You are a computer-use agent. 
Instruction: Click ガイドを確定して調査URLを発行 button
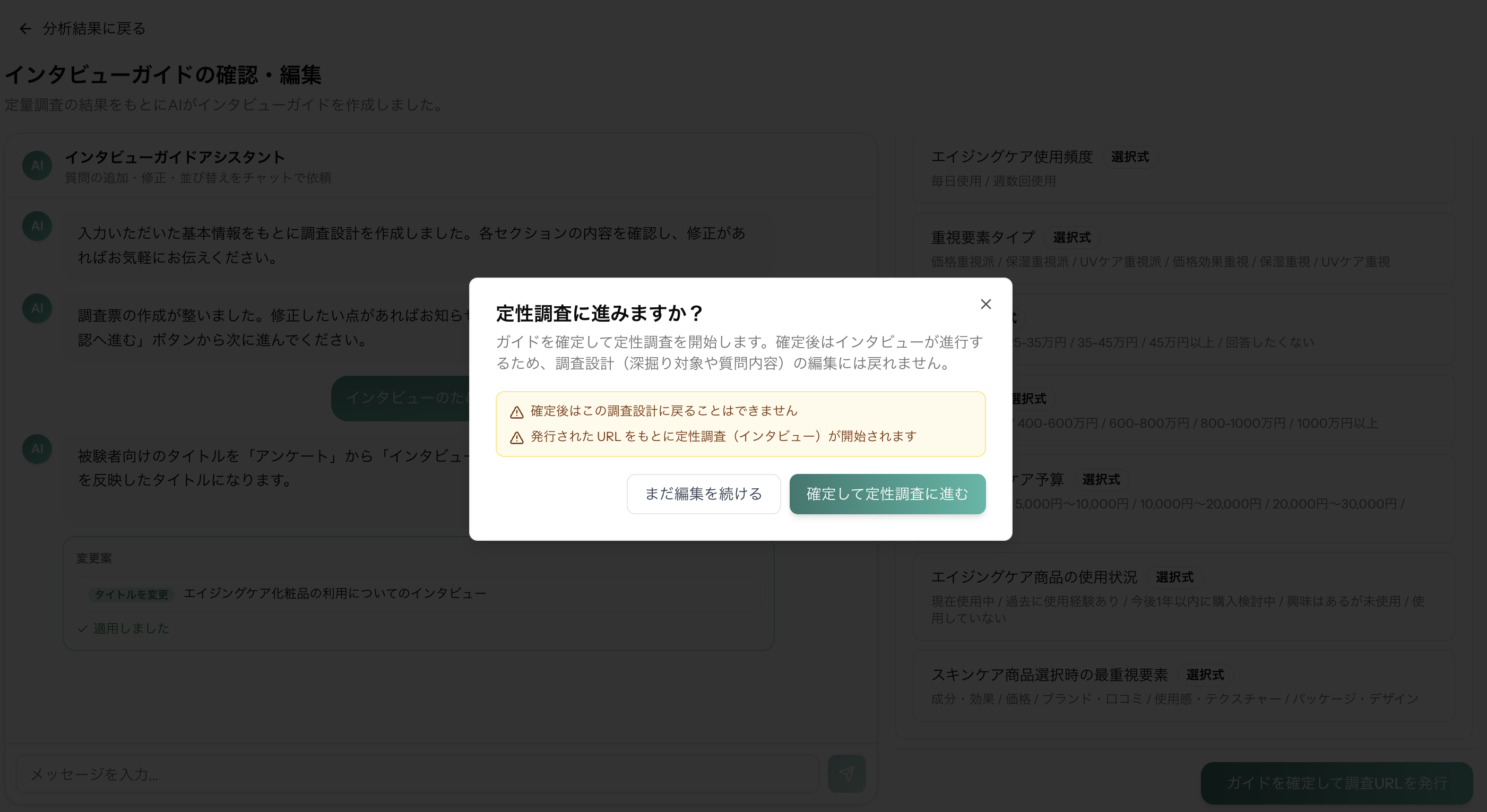(x=1336, y=783)
